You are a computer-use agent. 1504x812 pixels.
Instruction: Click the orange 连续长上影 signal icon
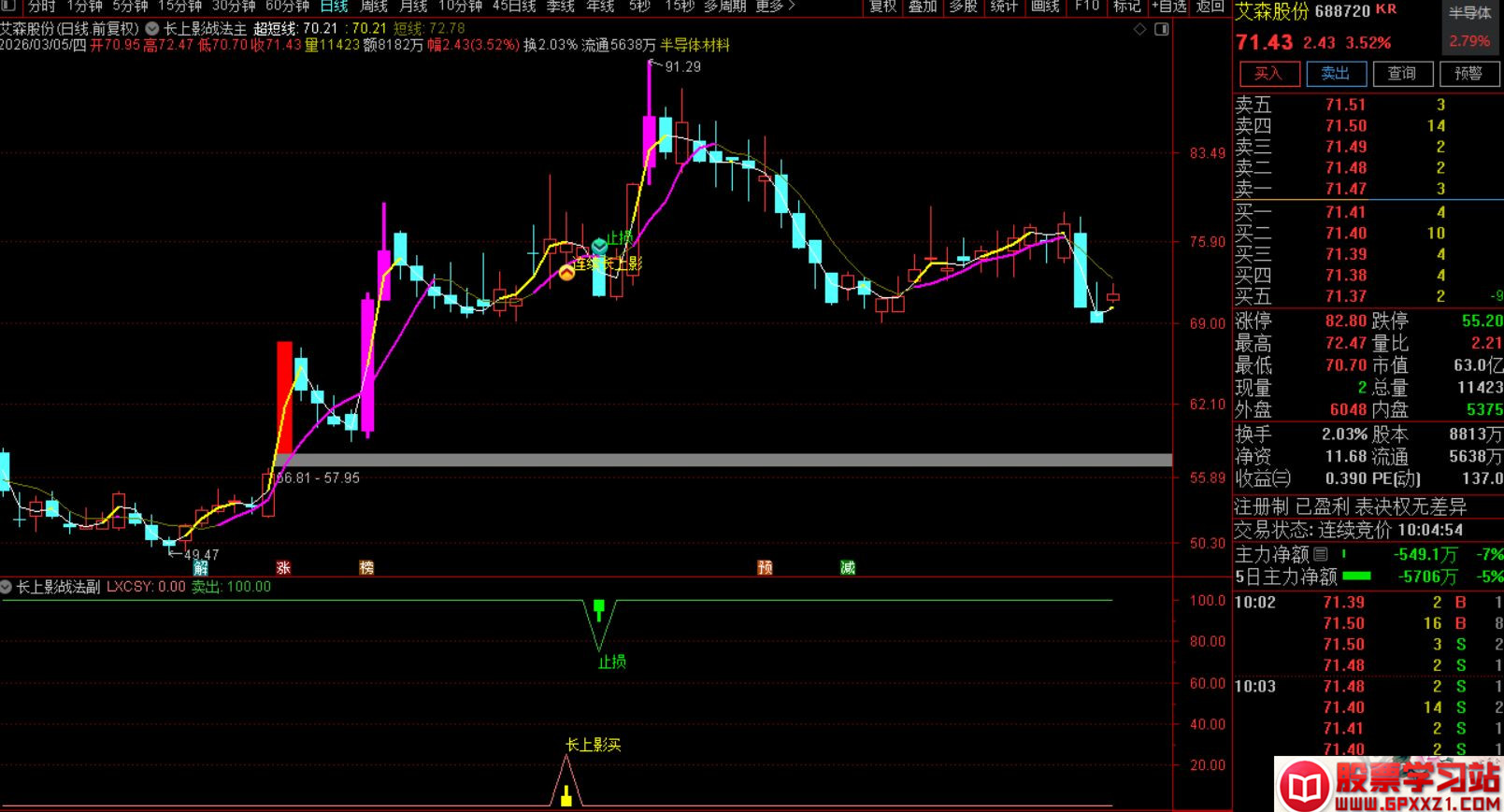(567, 273)
